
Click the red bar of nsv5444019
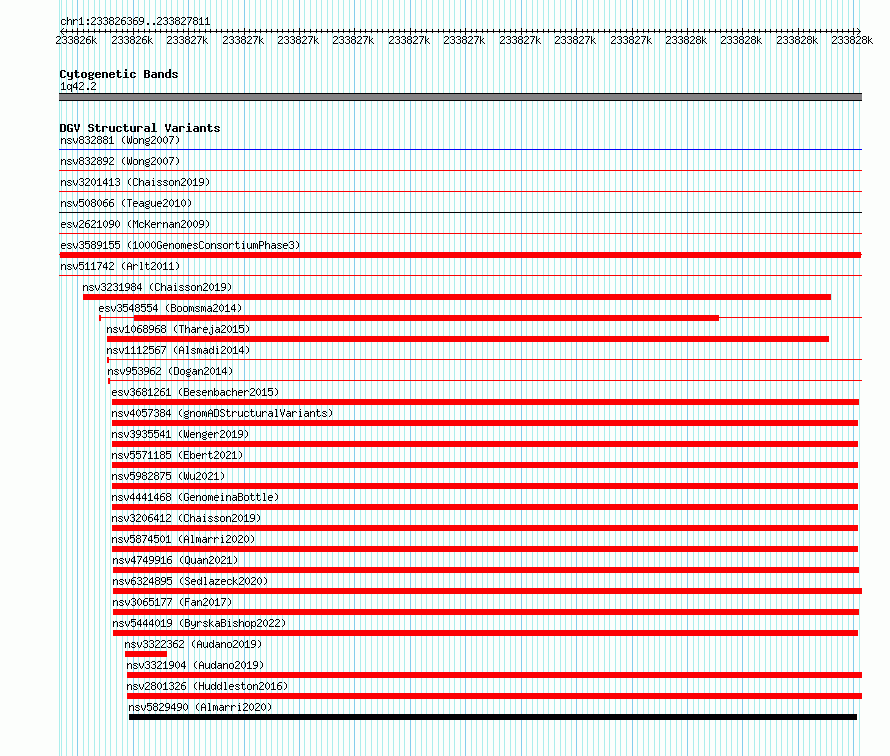pyautogui.click(x=485, y=633)
